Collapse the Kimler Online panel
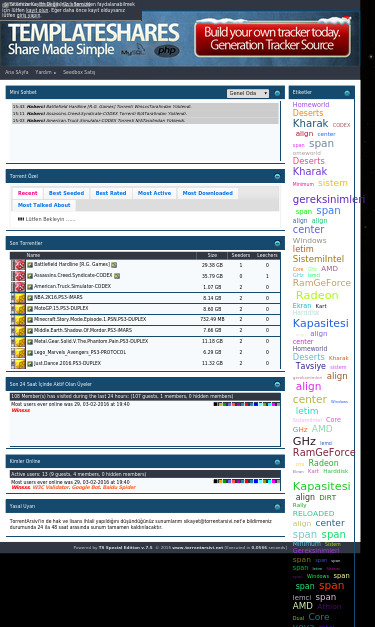This screenshot has width=375, height=627. 277,462
